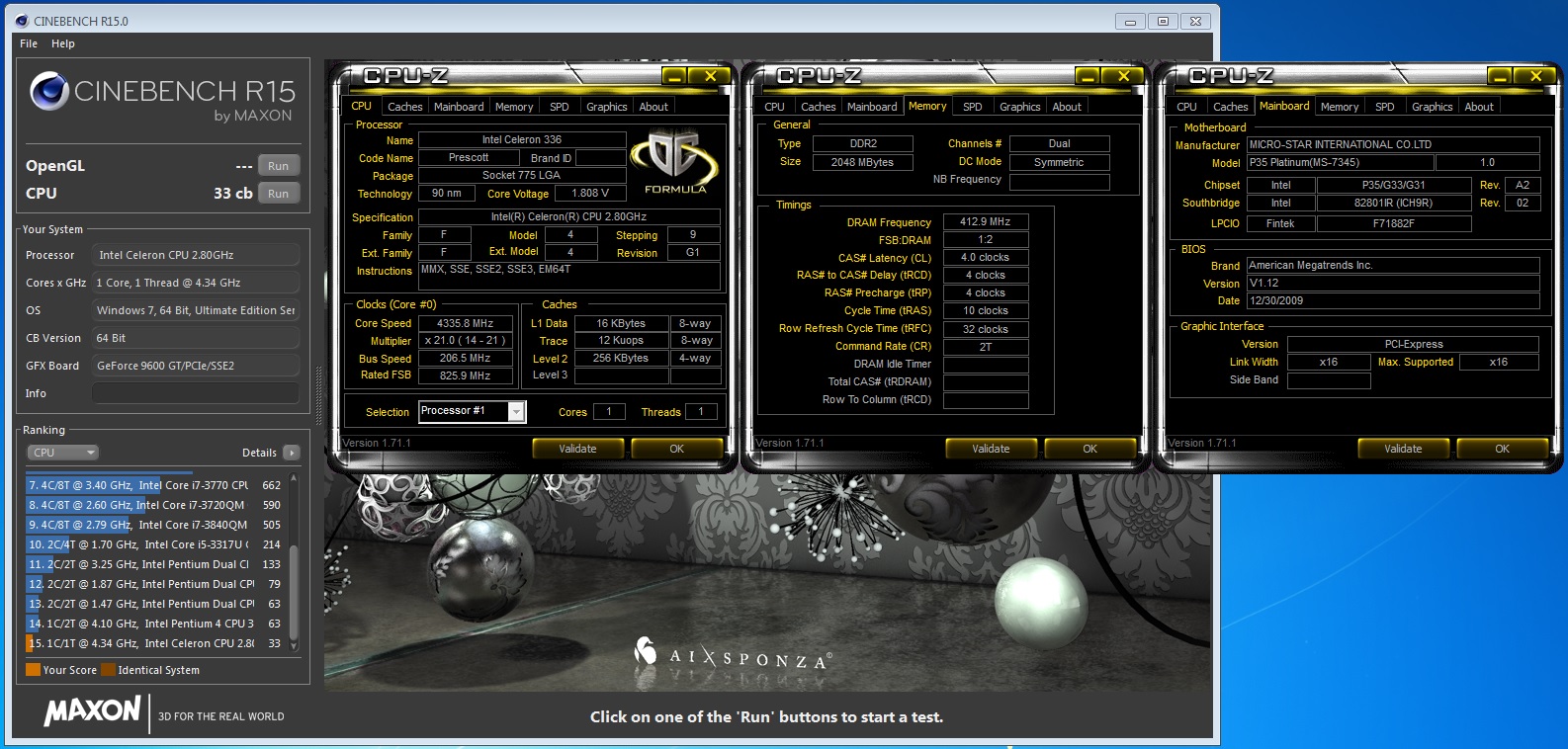Screen dimensions: 1568x749
Task: Click the Identical System color swatch
Action: [108, 669]
